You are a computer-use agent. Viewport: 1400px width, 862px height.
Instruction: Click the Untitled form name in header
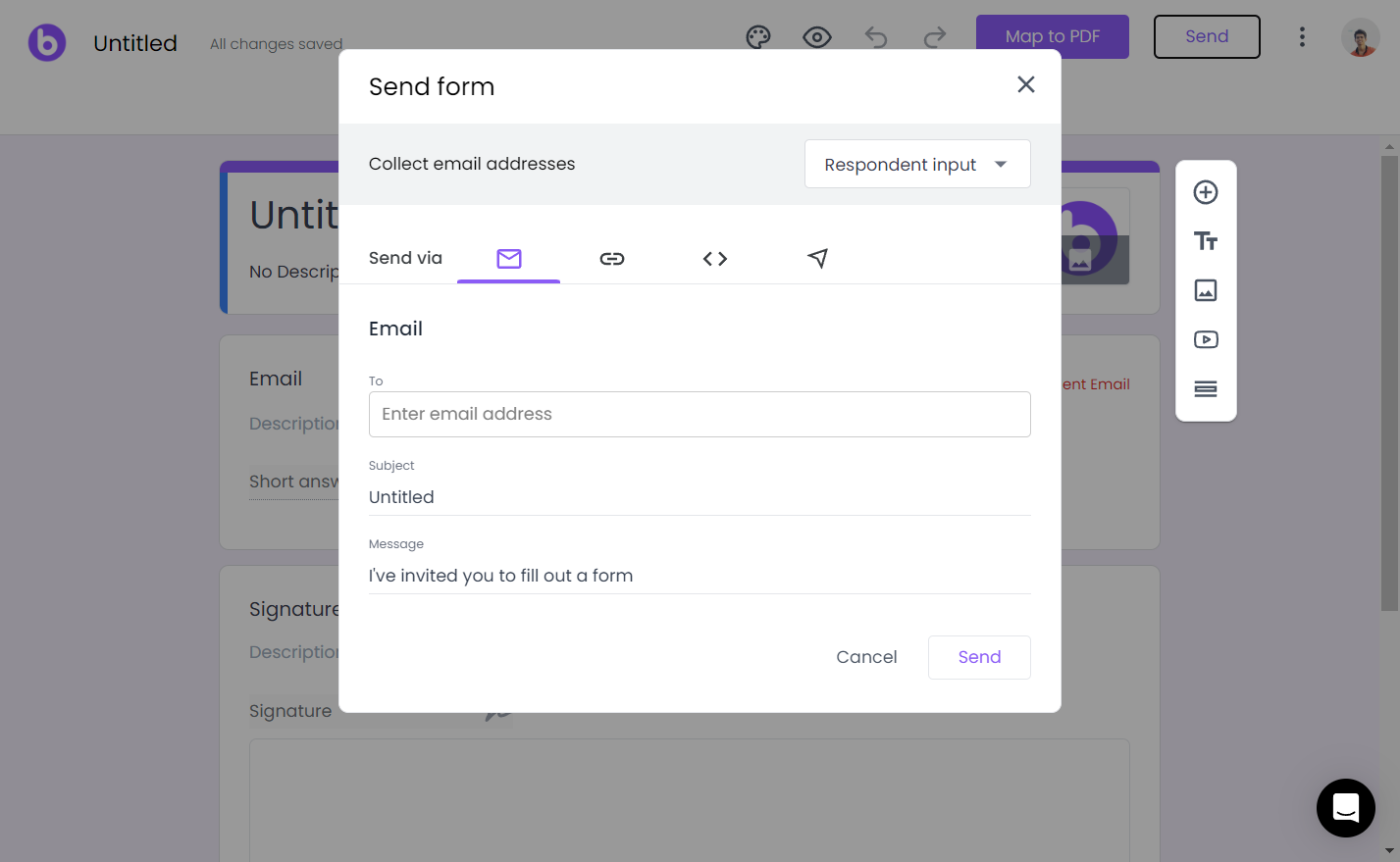pyautogui.click(x=135, y=43)
